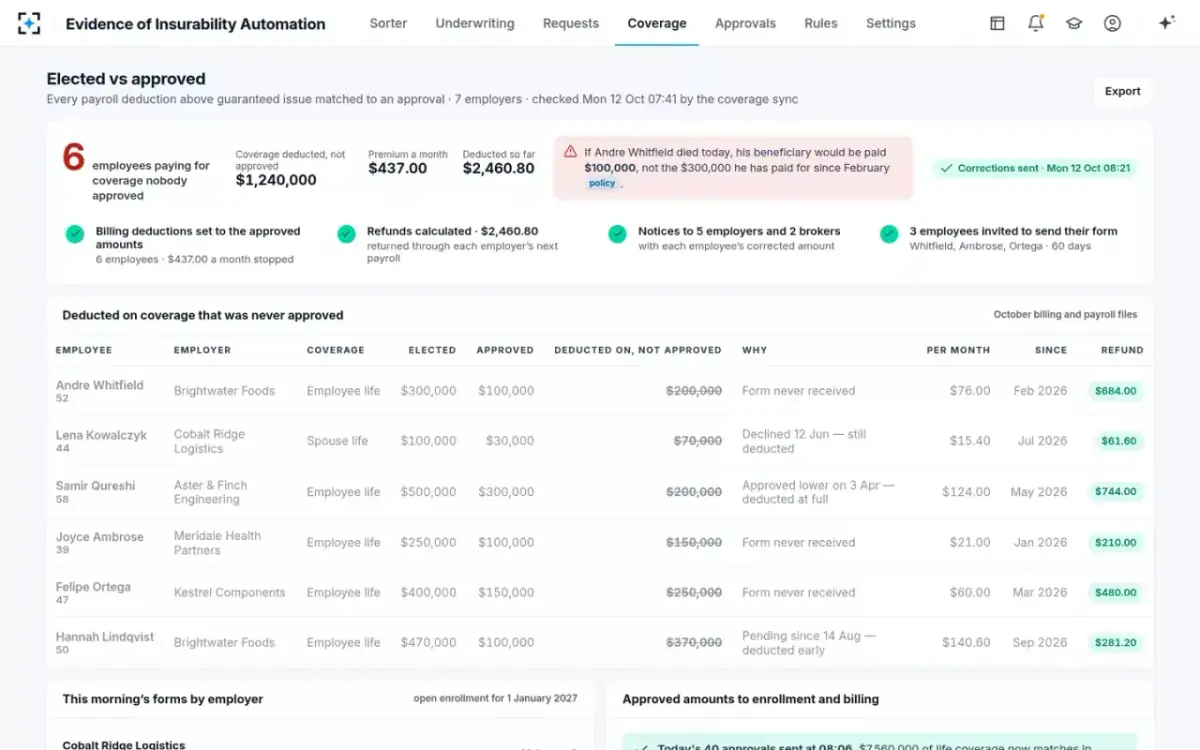Click check icon beside 3 employees invited
The height and width of the screenshot is (750, 1200).
[x=889, y=234]
